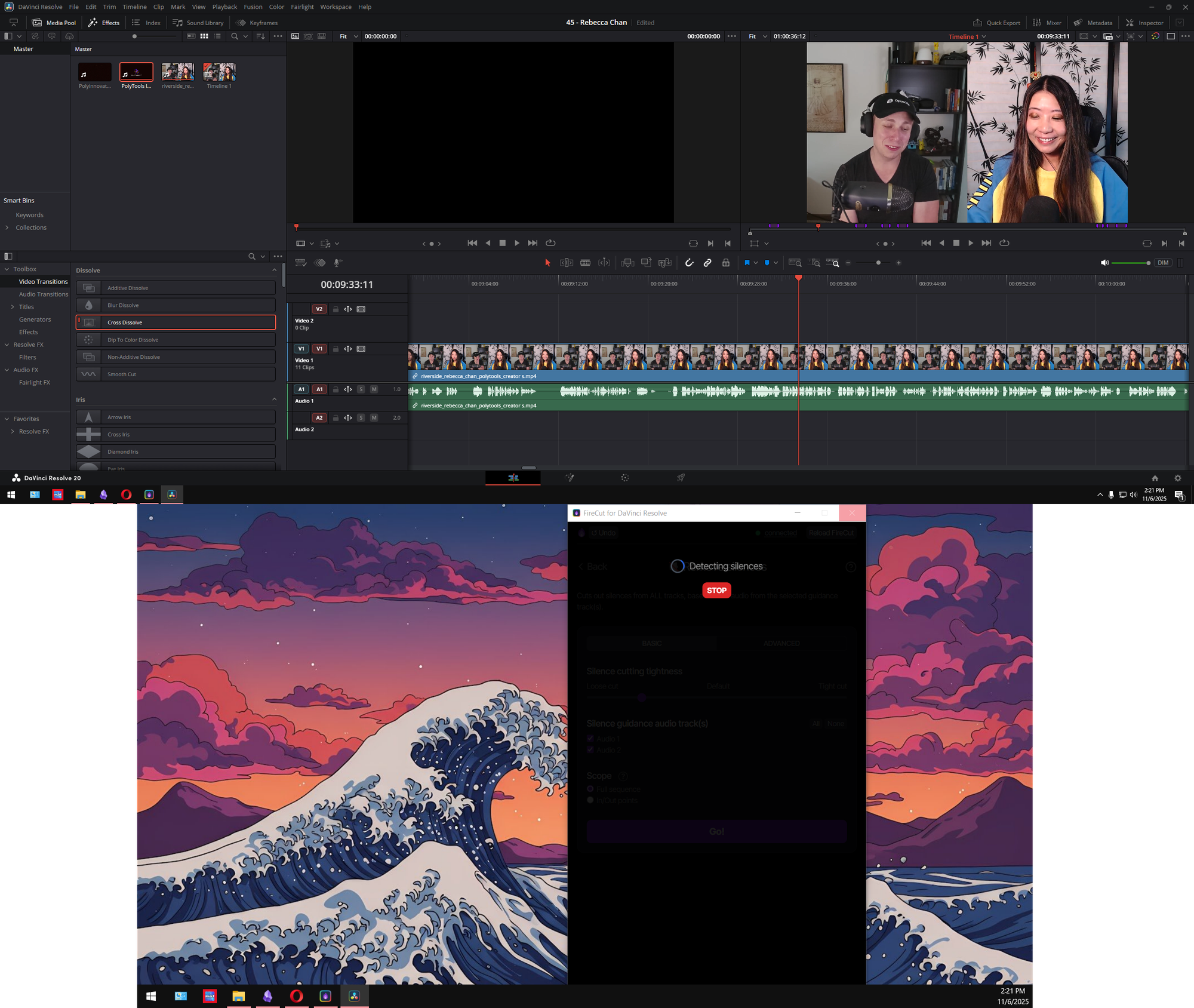Open the Fairlight menu
The height and width of the screenshot is (1008, 1194).
(x=302, y=7)
